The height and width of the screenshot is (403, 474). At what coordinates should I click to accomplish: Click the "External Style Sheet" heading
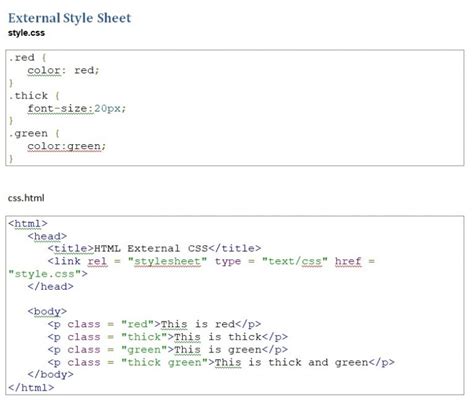click(70, 18)
